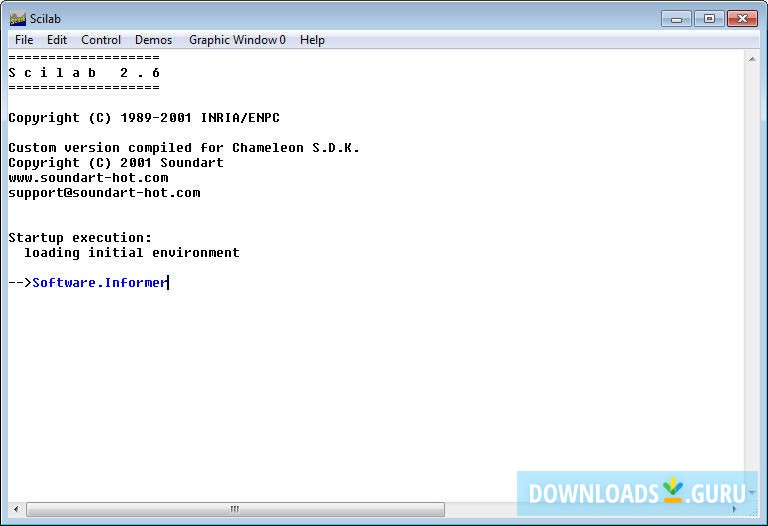The height and width of the screenshot is (526, 768).
Task: Click the 'Copyright (C) 2001 Soundart' line
Action: [116, 163]
